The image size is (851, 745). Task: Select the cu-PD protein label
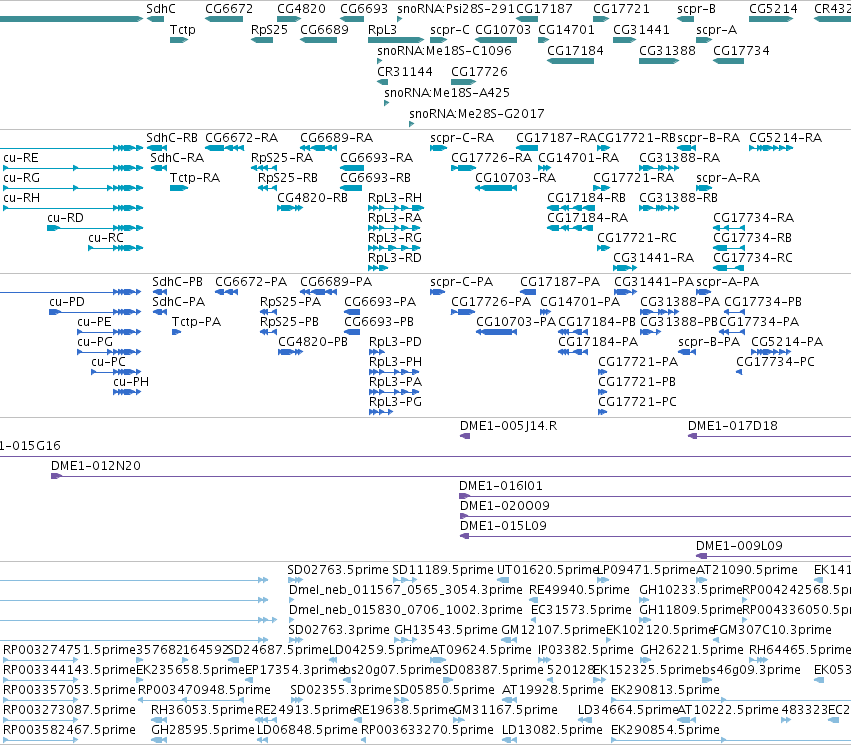[67, 302]
